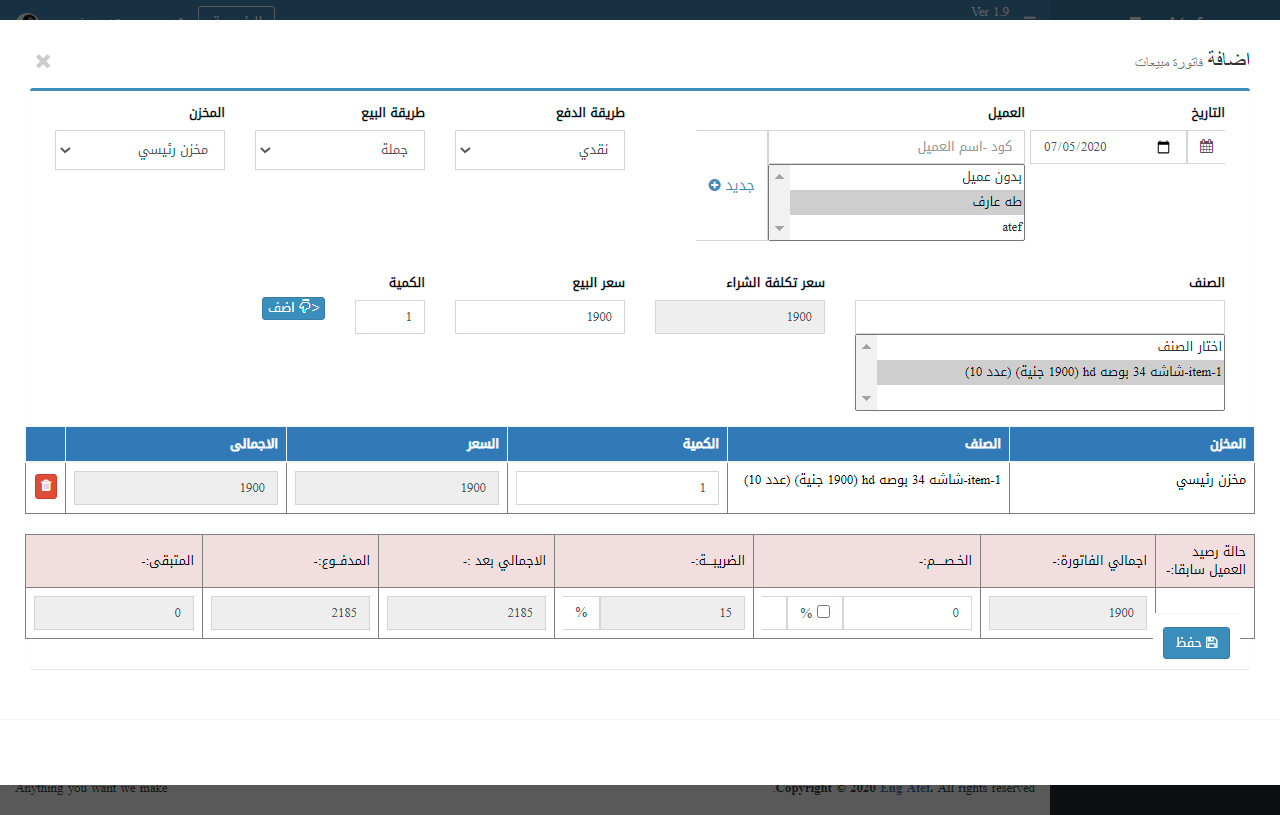
Task: Click 'جديد' to add new customer
Action: [731, 185]
